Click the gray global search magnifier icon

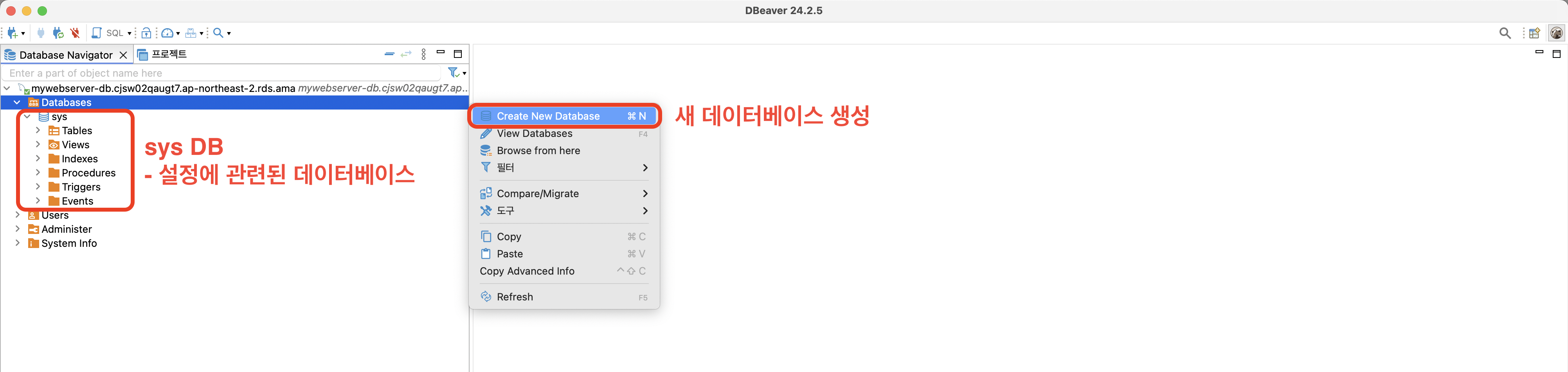(x=1505, y=33)
